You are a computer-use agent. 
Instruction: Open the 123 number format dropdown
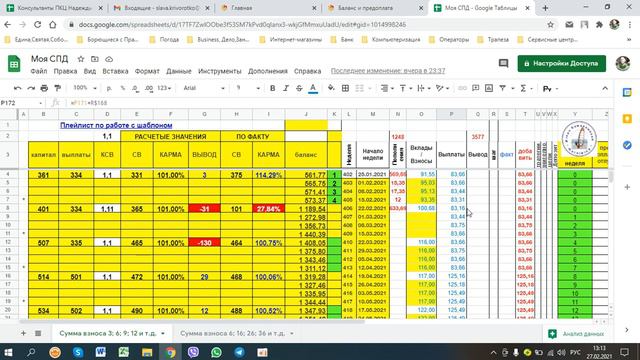[164, 88]
